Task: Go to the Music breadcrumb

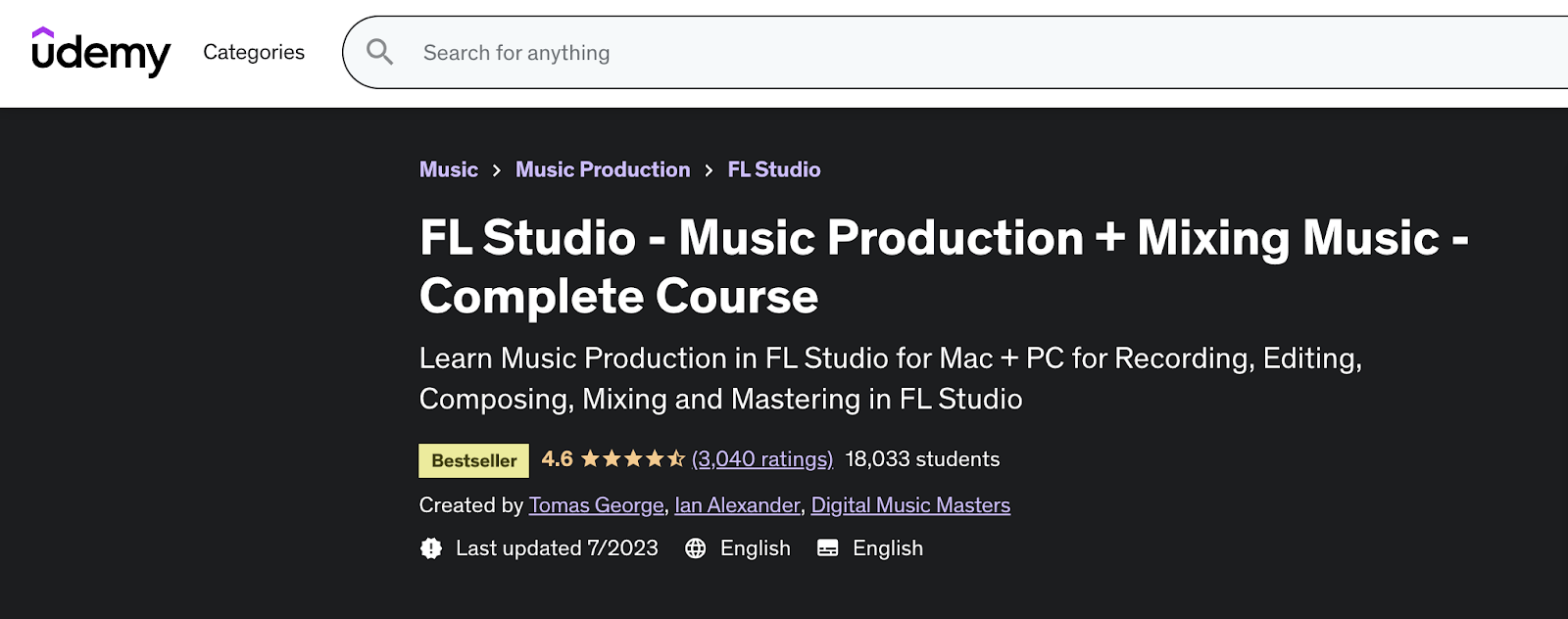Action: pos(449,169)
